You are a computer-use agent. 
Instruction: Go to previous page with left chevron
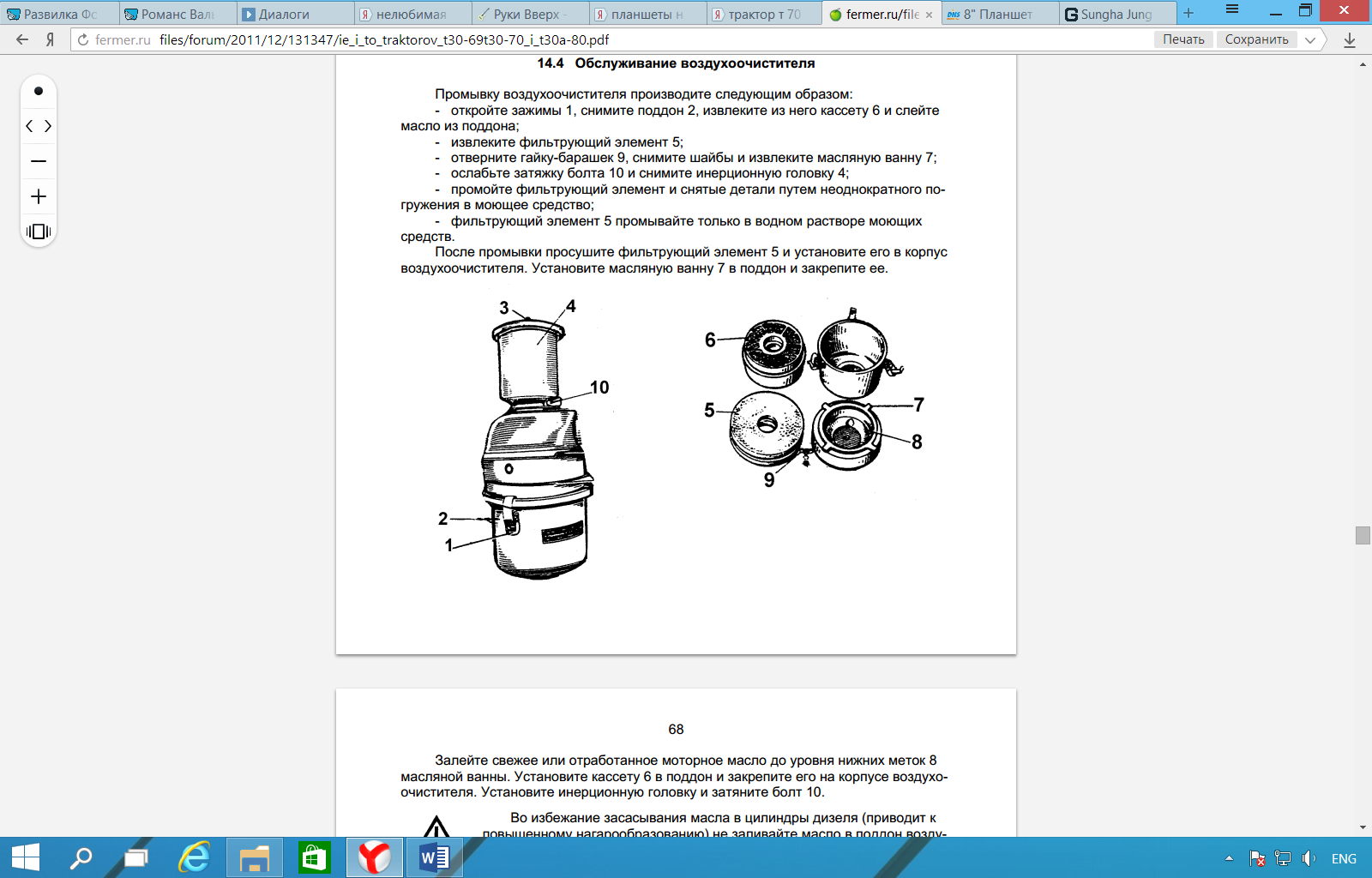pyautogui.click(x=29, y=126)
